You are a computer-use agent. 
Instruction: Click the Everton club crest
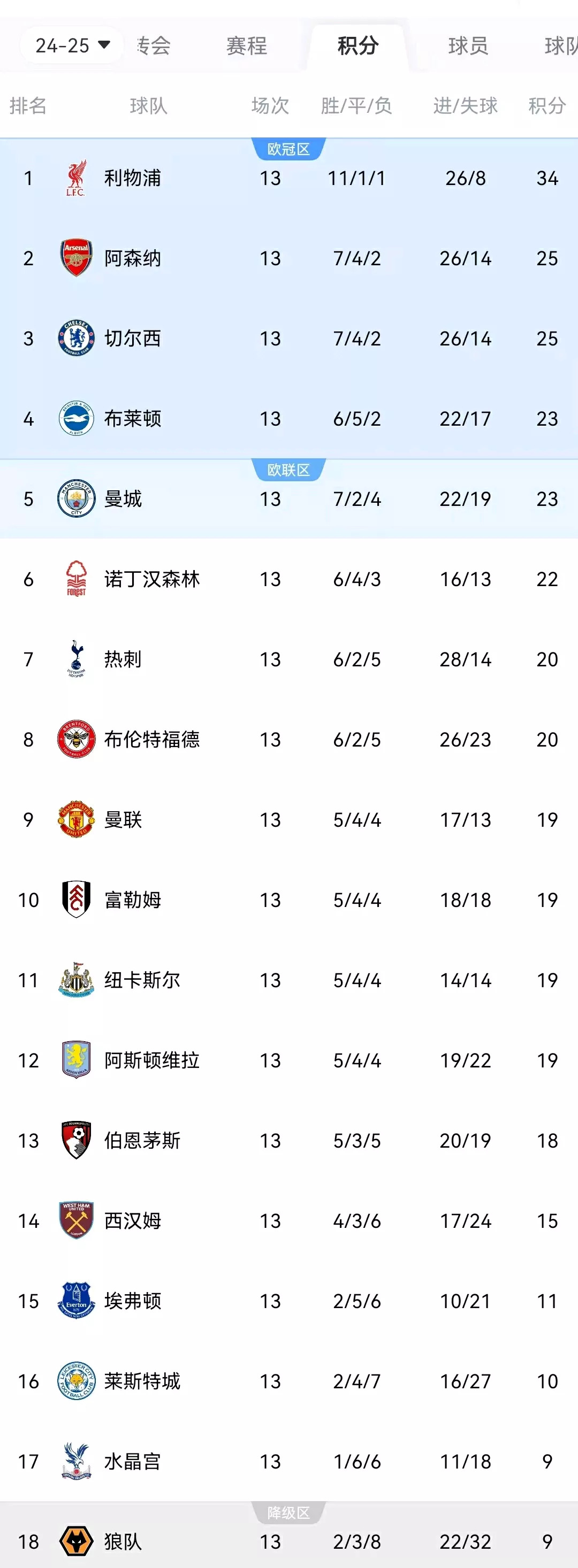pyautogui.click(x=76, y=1301)
